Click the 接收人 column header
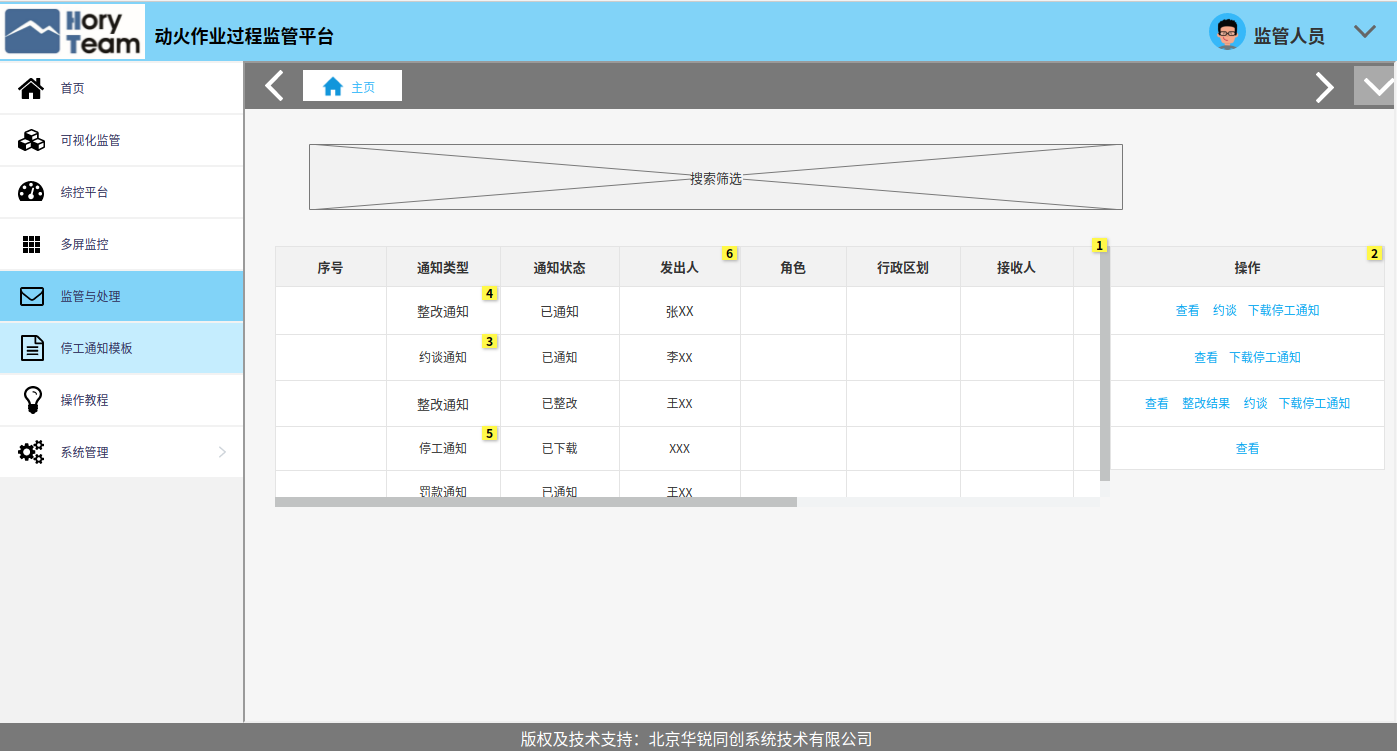This screenshot has width=1397, height=751. click(1016, 268)
